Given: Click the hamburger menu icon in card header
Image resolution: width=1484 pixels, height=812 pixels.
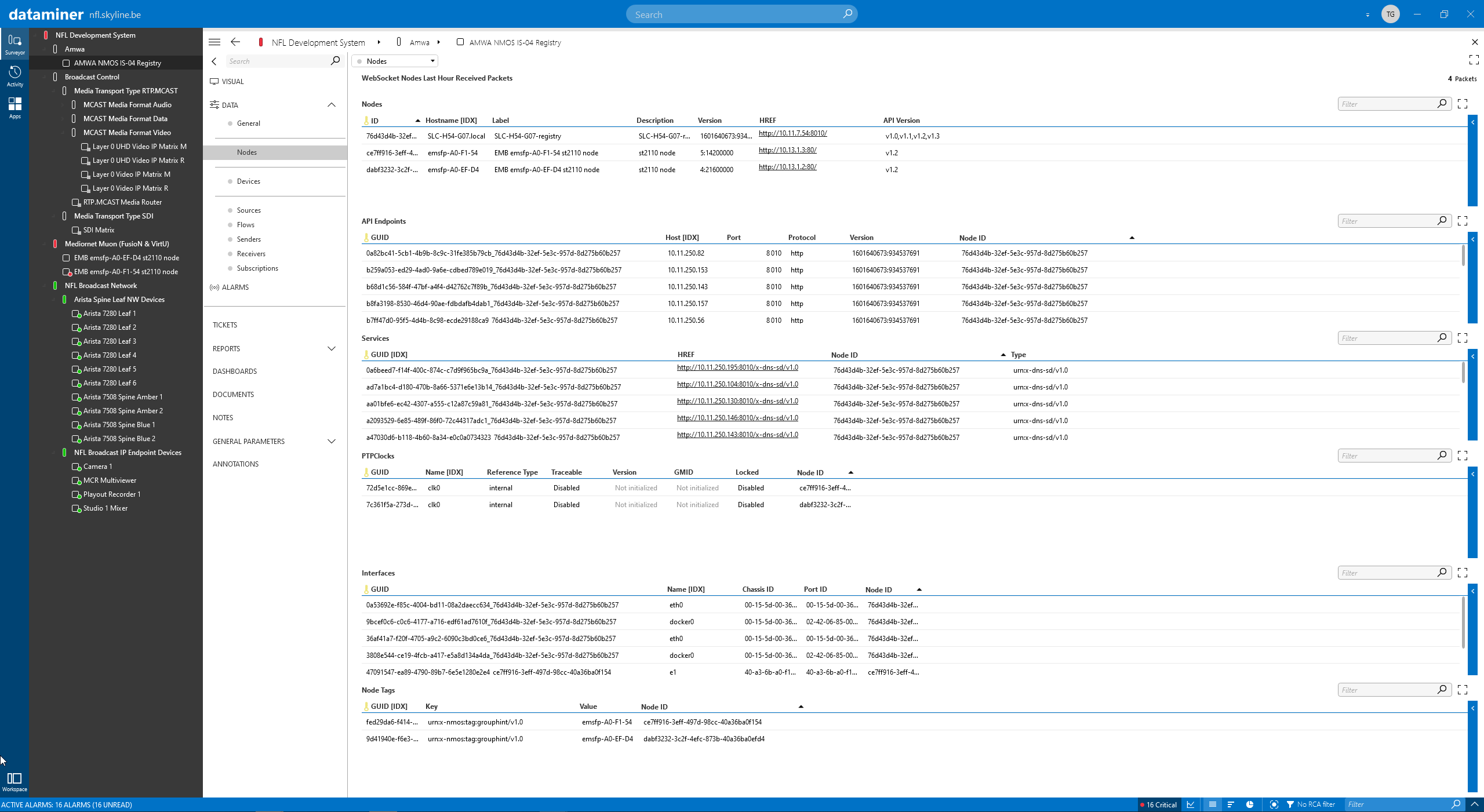Looking at the screenshot, I should coord(214,42).
